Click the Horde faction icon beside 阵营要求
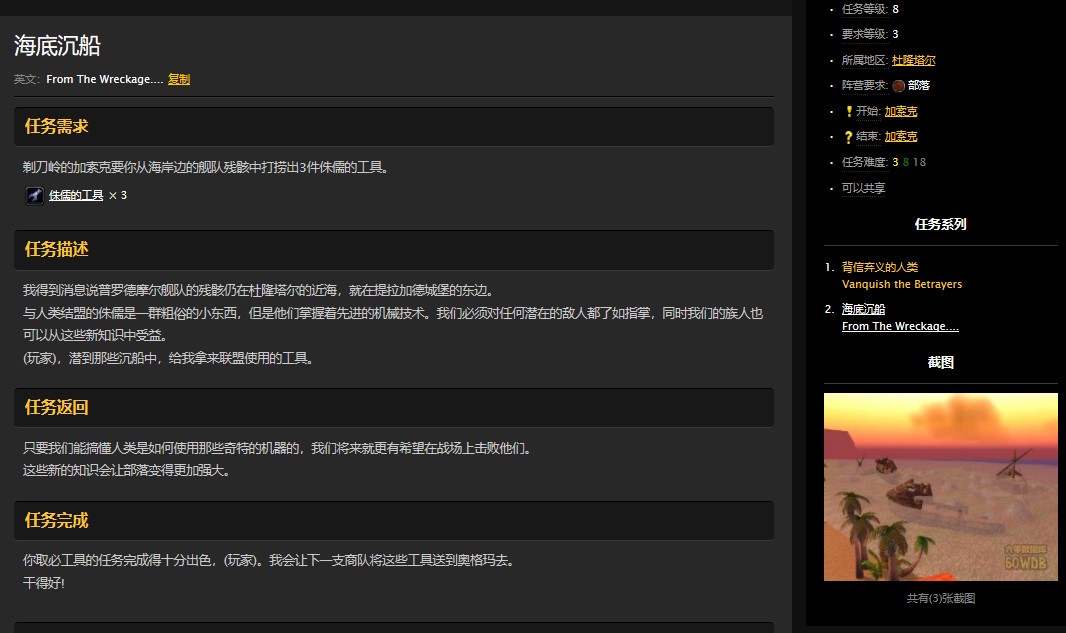Screen dimensions: 1066x633 point(898,85)
